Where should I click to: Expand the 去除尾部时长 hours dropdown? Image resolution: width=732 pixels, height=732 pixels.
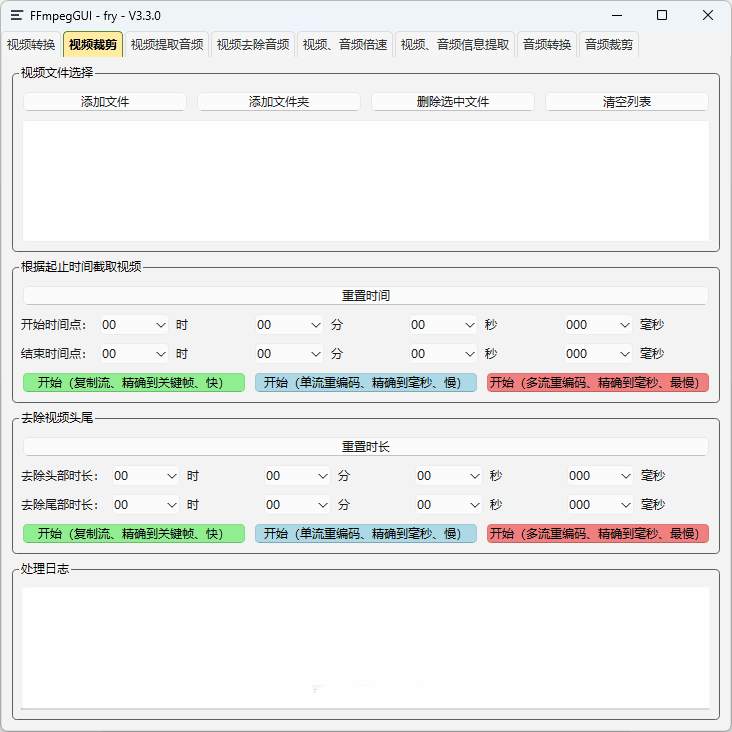click(145, 505)
